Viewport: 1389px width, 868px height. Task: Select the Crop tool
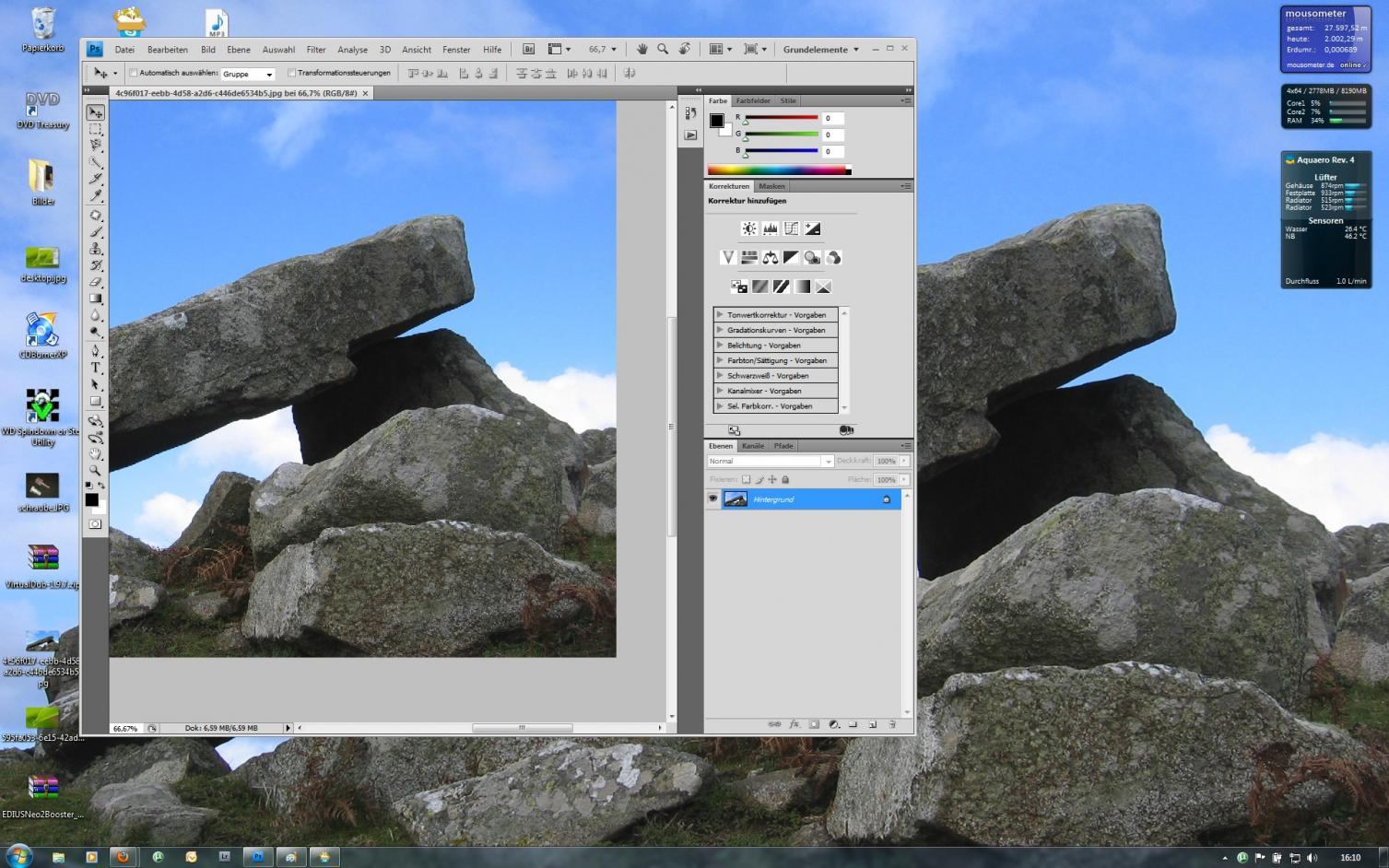coord(96,179)
